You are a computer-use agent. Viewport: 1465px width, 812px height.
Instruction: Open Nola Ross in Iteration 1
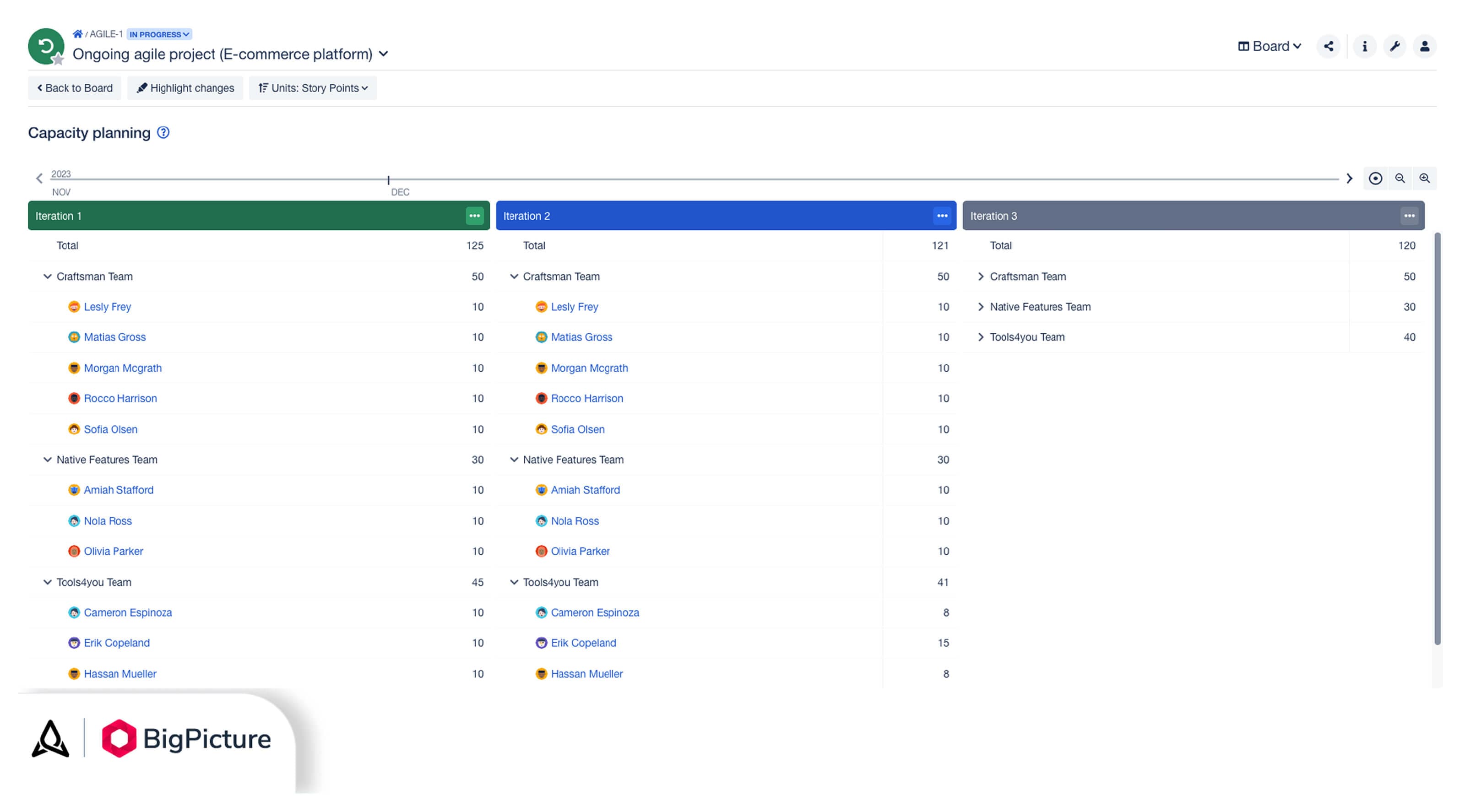point(108,521)
